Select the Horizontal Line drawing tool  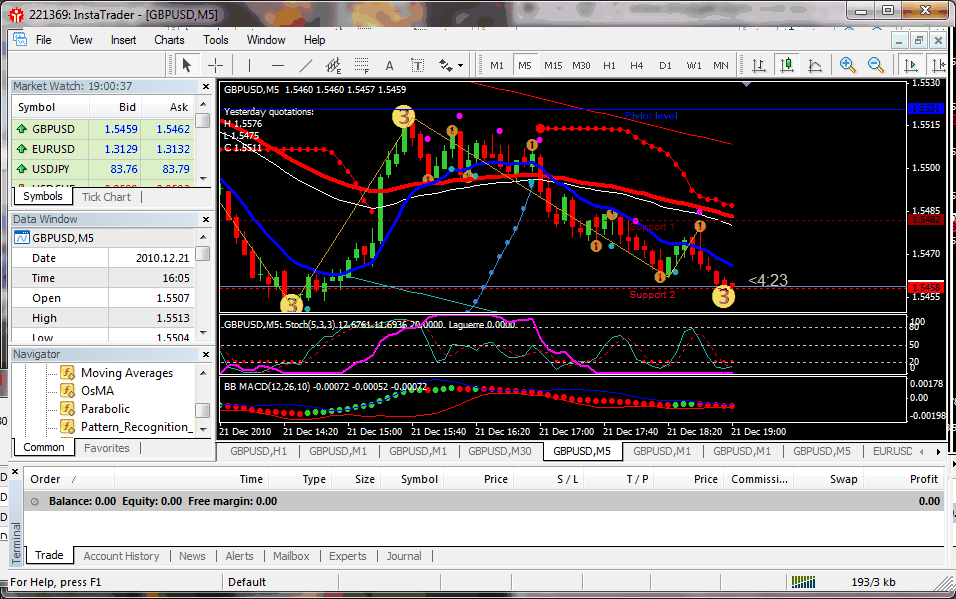point(276,64)
